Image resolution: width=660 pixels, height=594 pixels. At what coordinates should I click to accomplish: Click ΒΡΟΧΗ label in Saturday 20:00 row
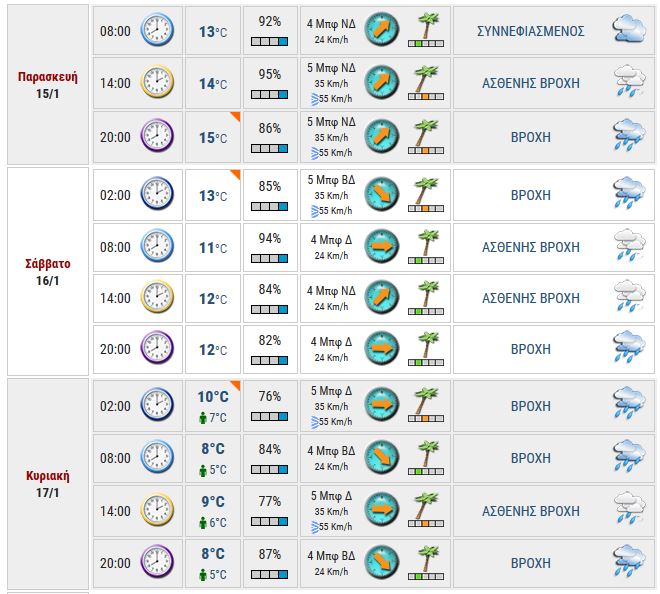pos(530,349)
